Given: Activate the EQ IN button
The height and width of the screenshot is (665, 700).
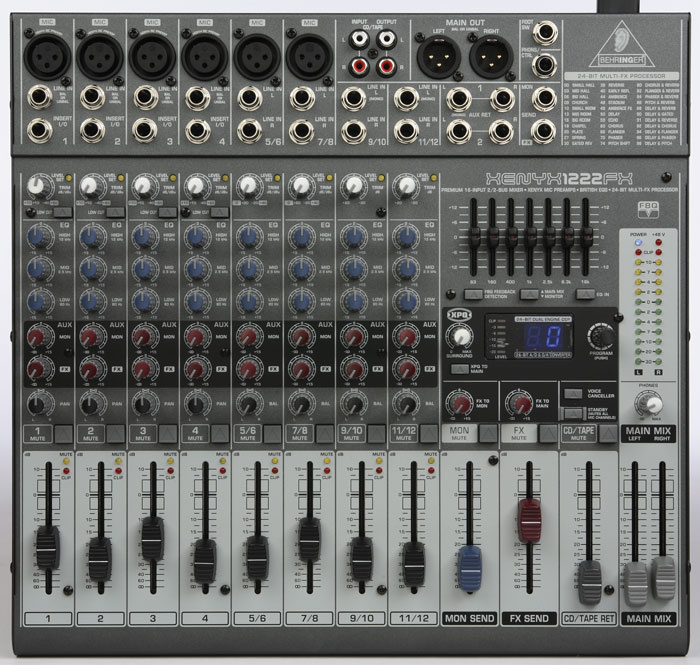Looking at the screenshot, I should click(585, 295).
